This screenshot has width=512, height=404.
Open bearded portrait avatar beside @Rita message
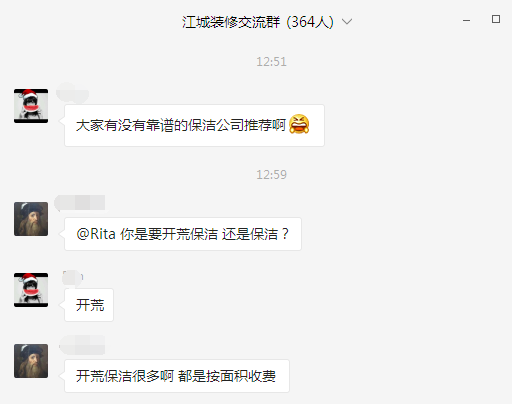(31, 219)
